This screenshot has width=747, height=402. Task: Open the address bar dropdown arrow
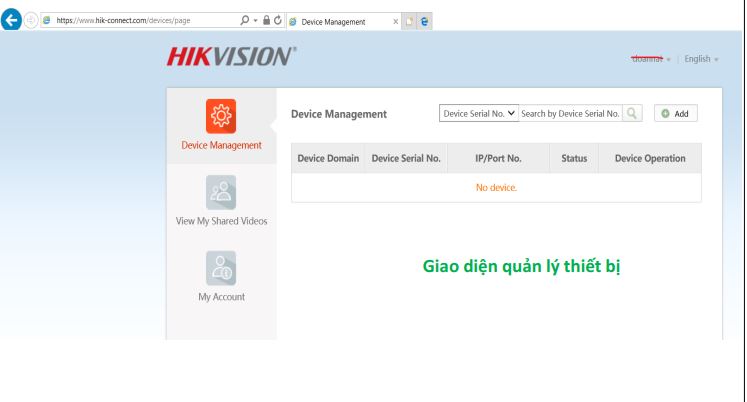tap(256, 20)
